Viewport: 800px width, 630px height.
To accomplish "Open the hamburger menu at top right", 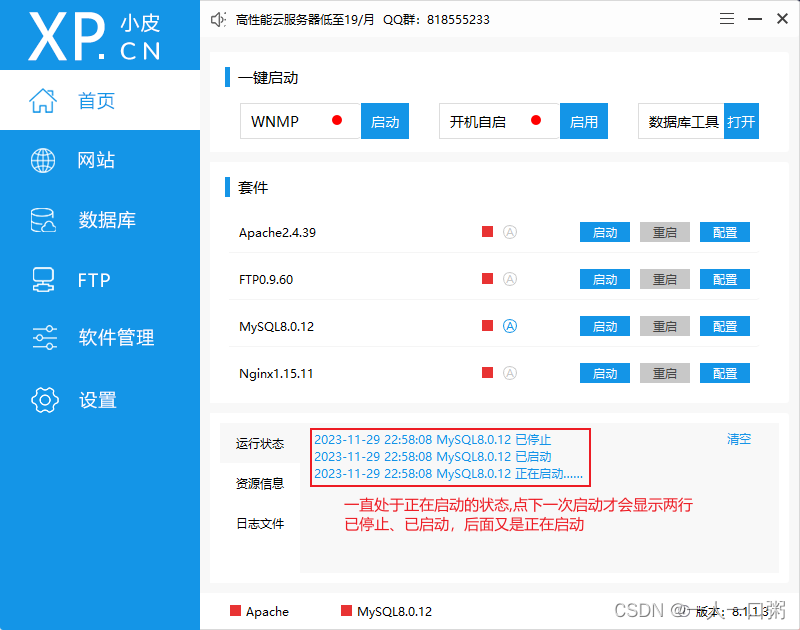I will click(x=726, y=18).
